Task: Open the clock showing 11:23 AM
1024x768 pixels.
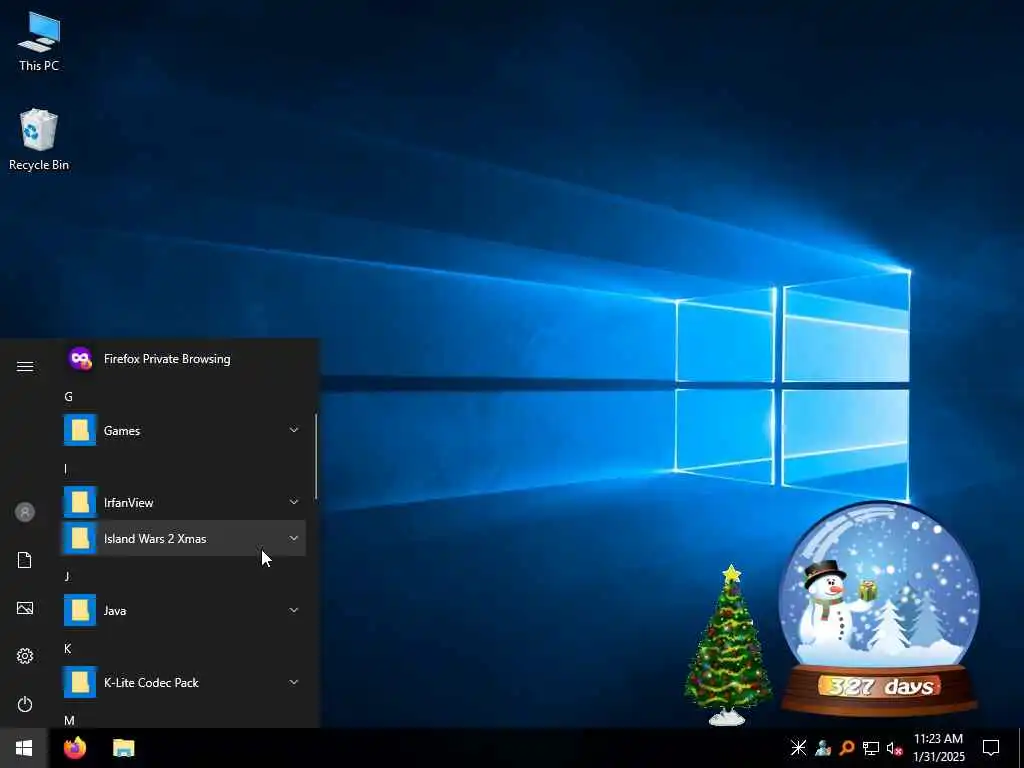Action: coord(938,748)
